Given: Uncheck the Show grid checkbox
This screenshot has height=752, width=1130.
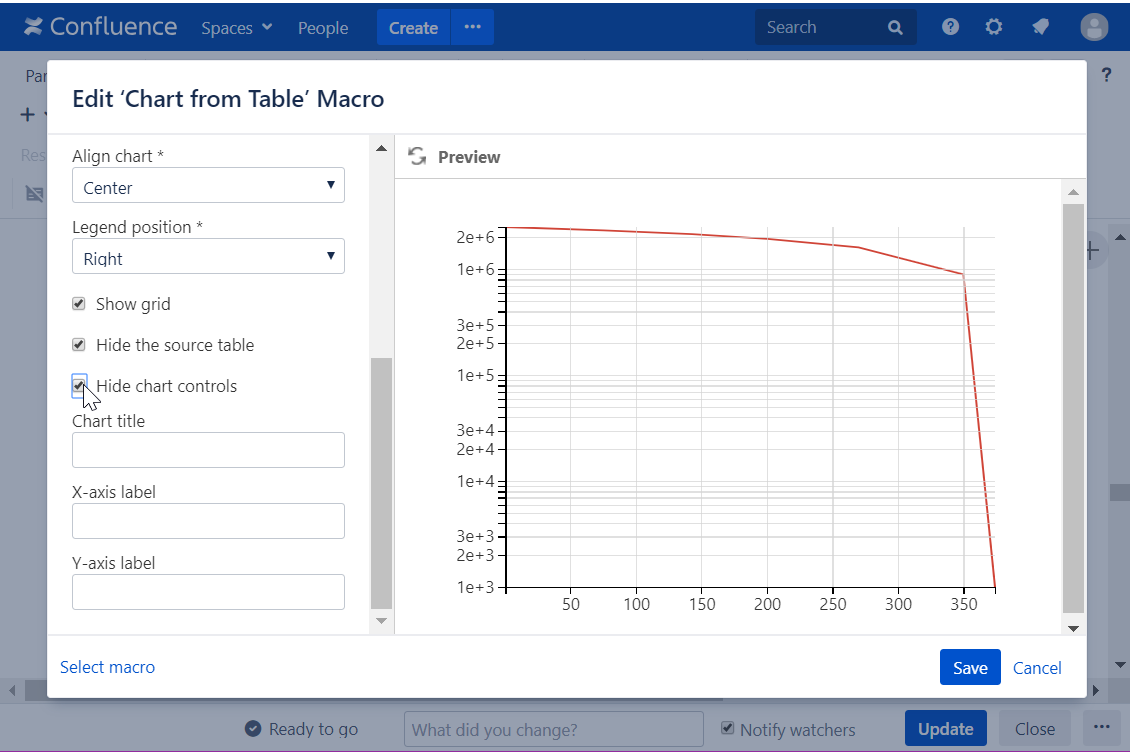Looking at the screenshot, I should coord(79,304).
